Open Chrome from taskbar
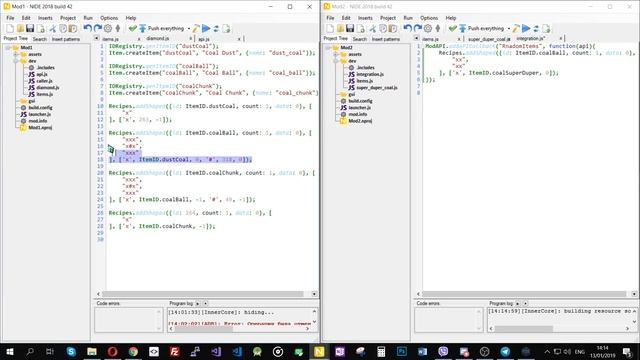The height and width of the screenshot is (360, 640). click(133, 351)
